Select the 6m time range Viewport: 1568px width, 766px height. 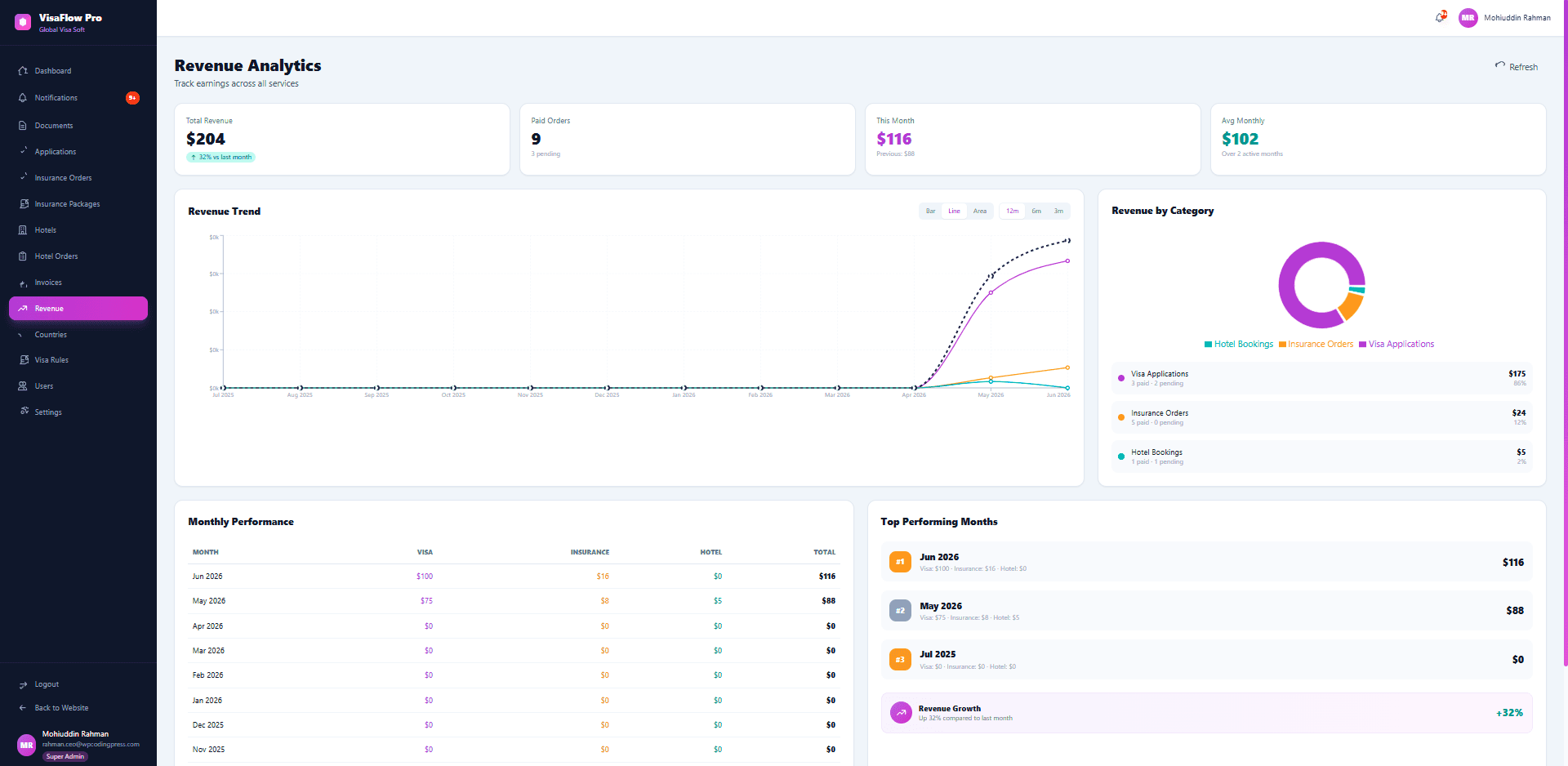(1036, 212)
